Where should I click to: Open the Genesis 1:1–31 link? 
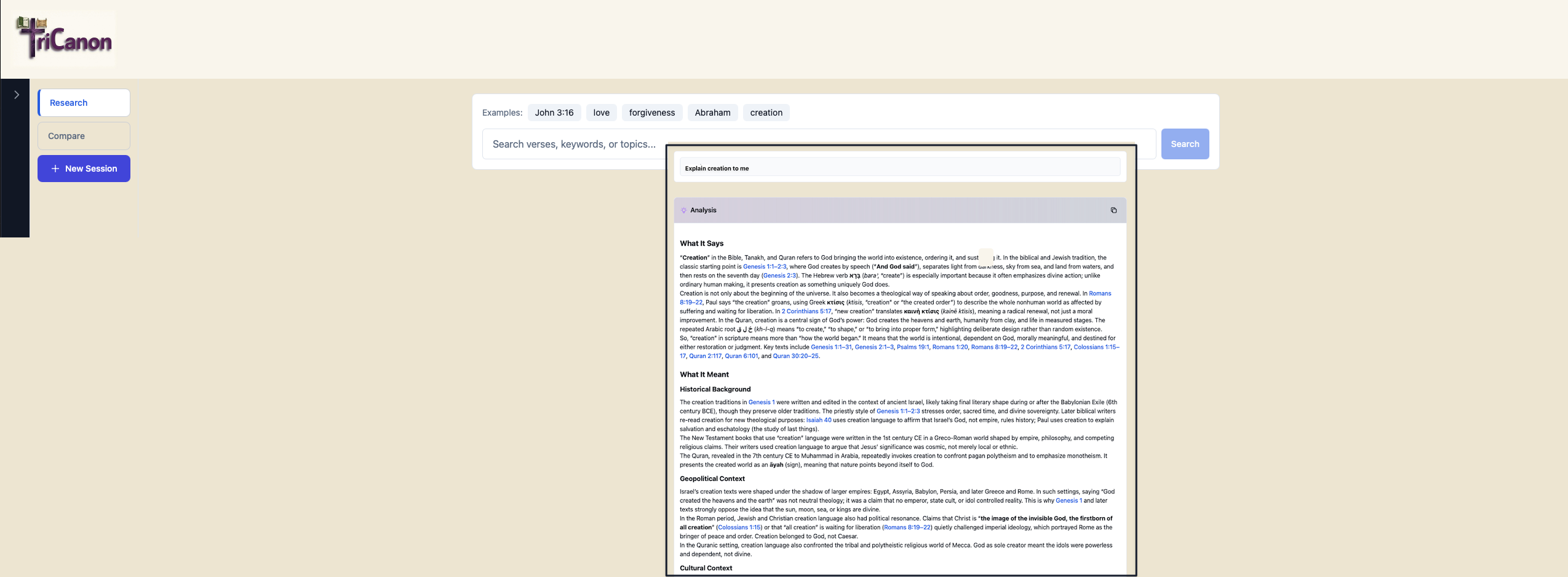(831, 348)
